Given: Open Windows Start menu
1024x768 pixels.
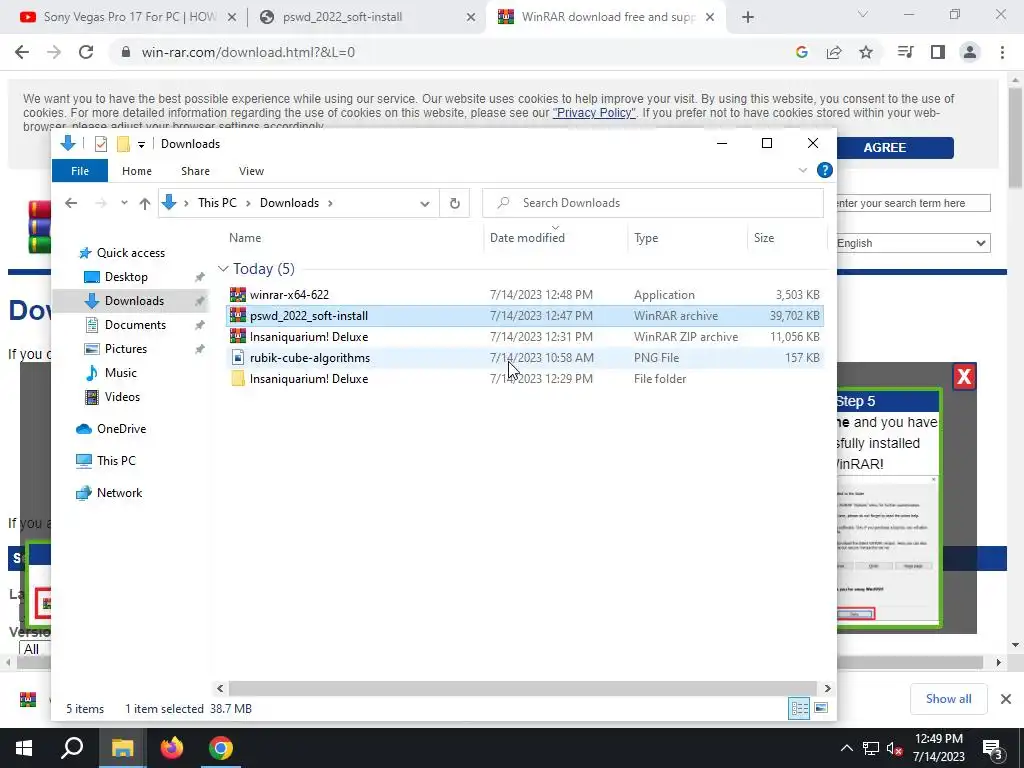Looking at the screenshot, I should (x=24, y=748).
